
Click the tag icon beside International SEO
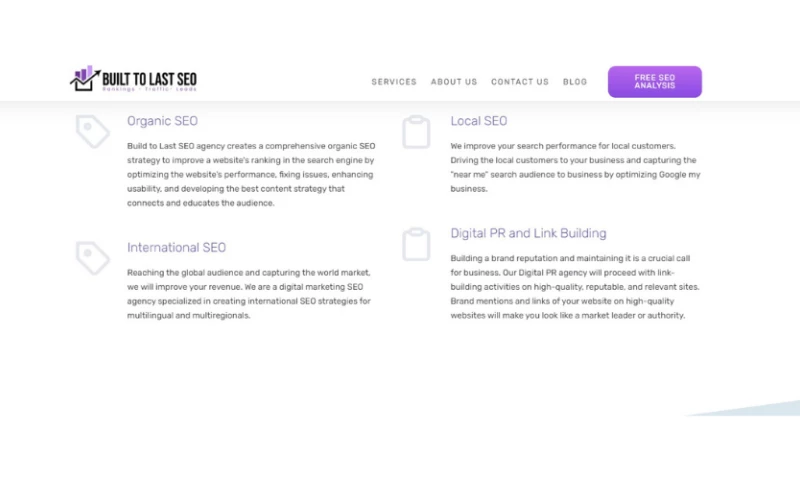(92, 258)
